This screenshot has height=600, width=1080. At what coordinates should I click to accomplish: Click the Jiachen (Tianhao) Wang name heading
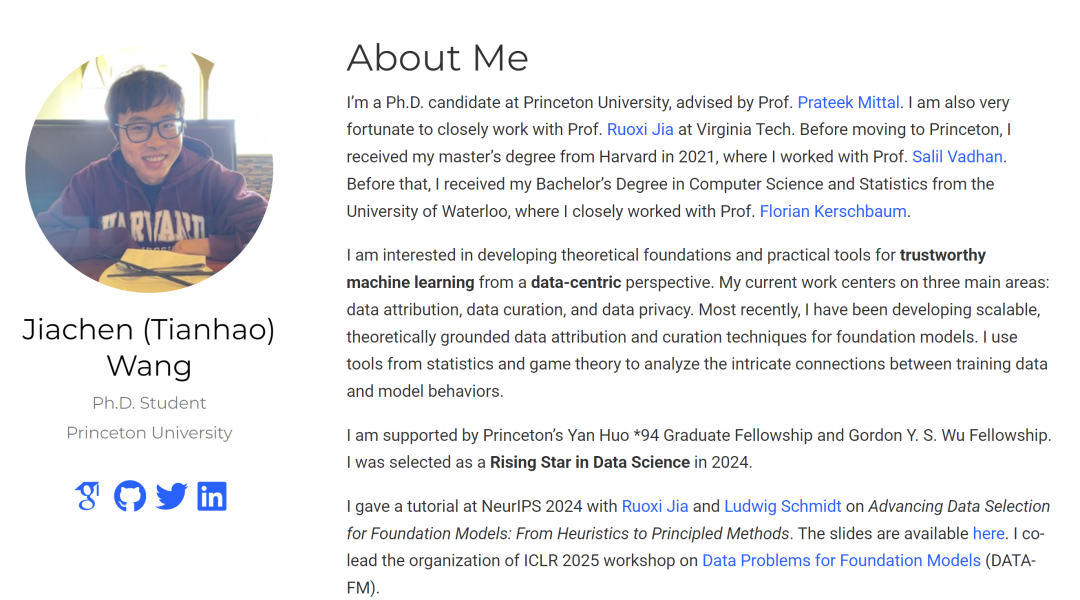coord(149,346)
